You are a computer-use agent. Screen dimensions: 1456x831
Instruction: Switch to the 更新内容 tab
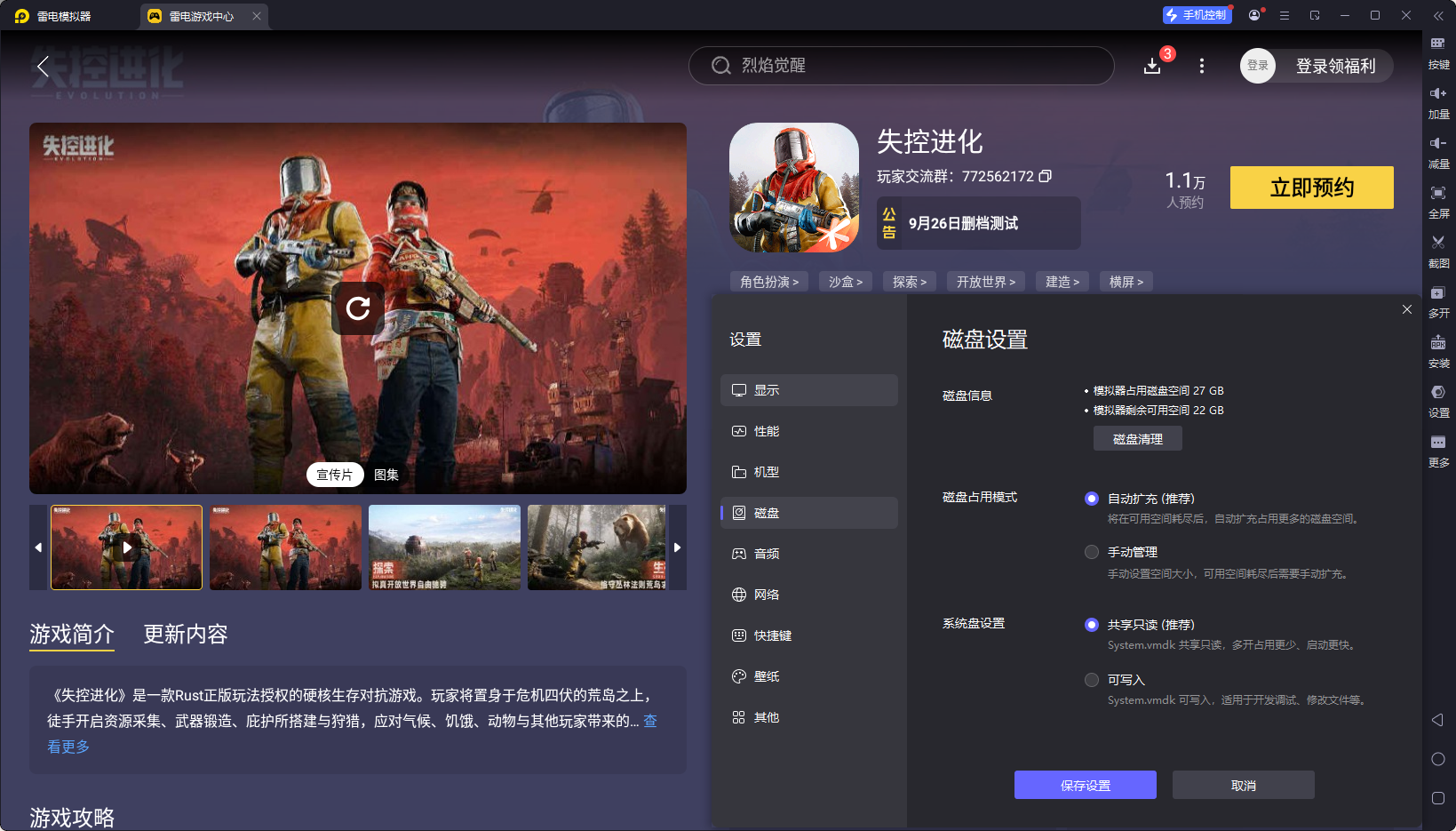(185, 635)
